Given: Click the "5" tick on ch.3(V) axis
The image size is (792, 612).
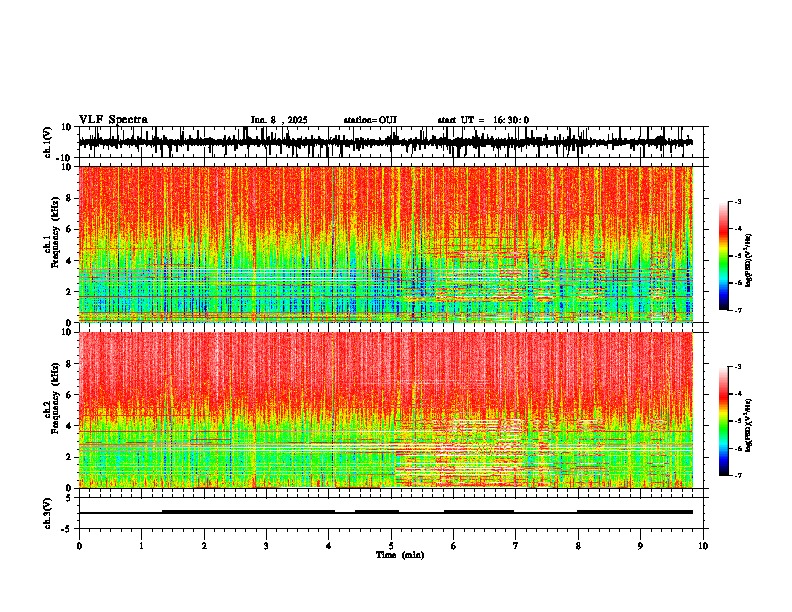Looking at the screenshot, I should coord(70,497).
